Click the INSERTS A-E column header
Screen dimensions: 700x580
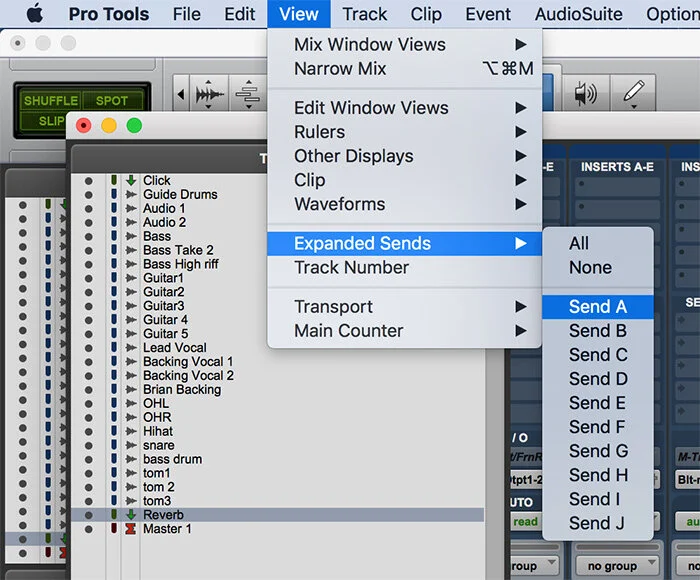pyautogui.click(x=617, y=167)
